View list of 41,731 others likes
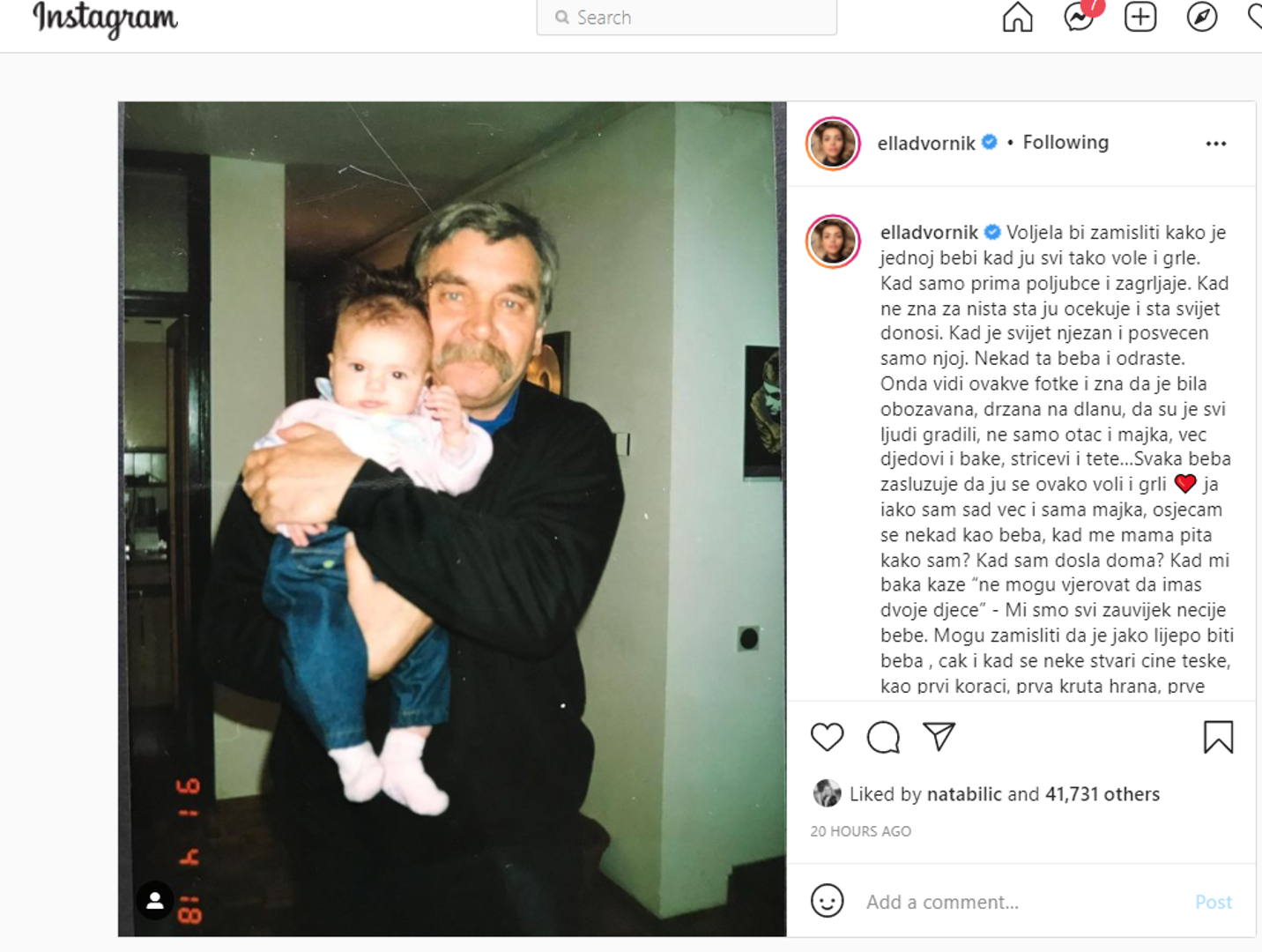Image resolution: width=1262 pixels, height=952 pixels. [x=1102, y=794]
